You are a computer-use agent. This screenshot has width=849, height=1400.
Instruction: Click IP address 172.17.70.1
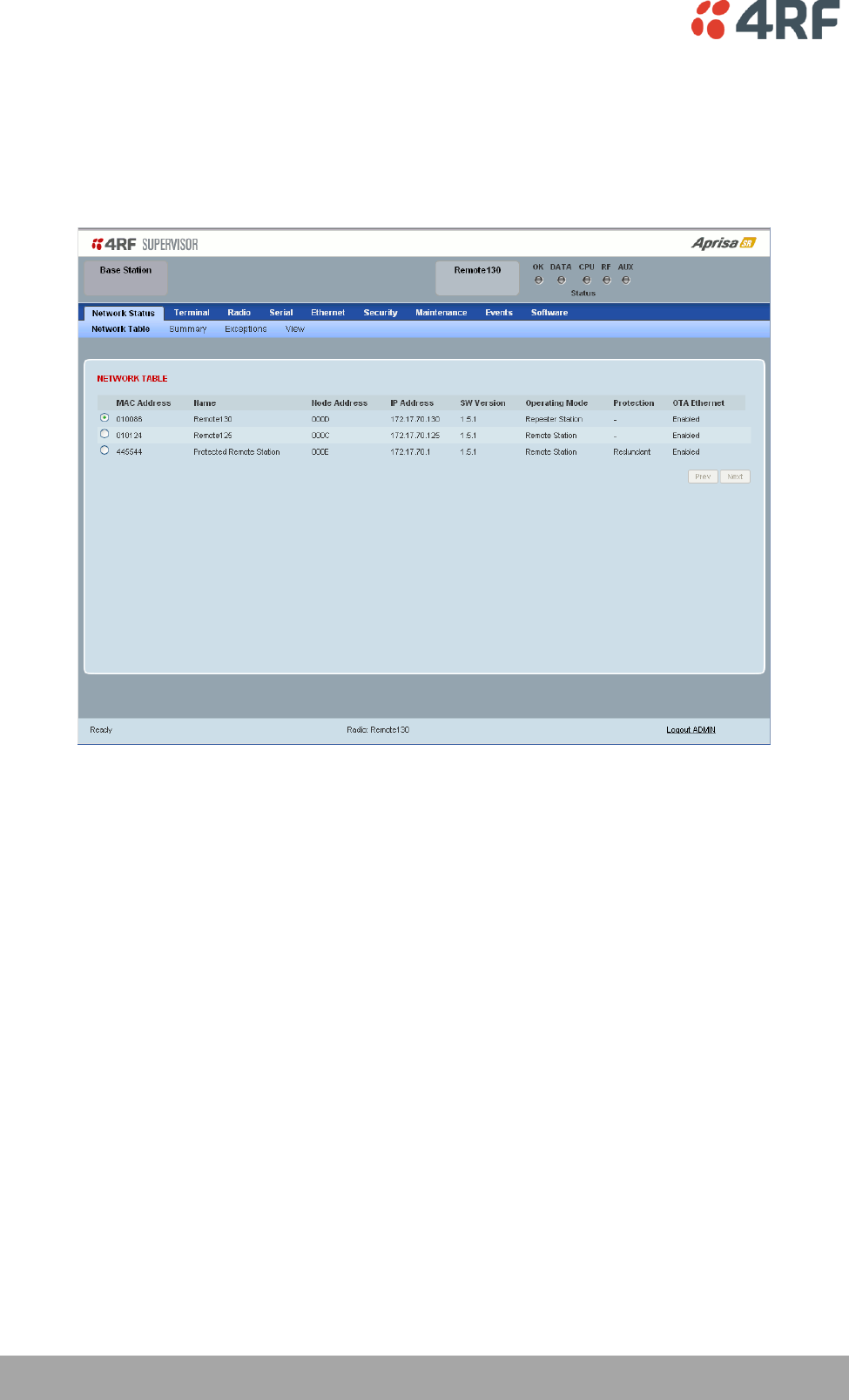click(410, 452)
